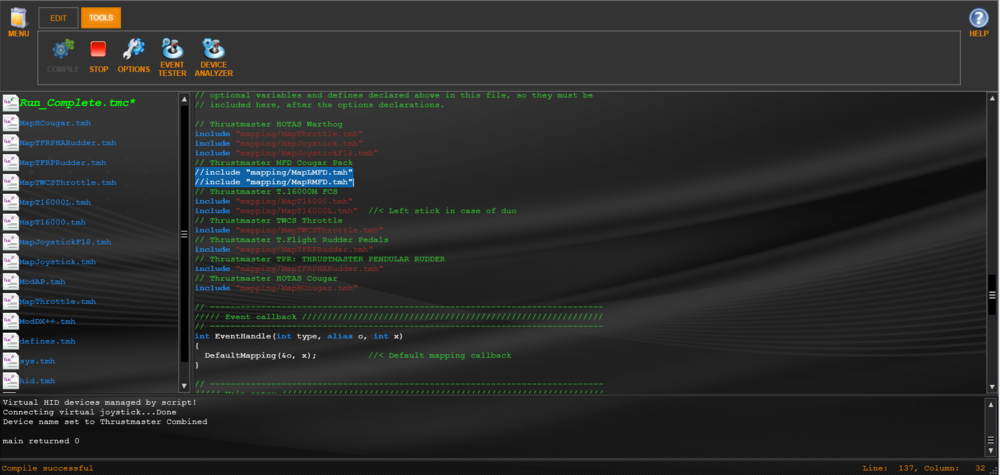Open the MapT16000.tmh file
Image resolution: width=1000 pixels, height=475 pixels.
[x=52, y=222]
